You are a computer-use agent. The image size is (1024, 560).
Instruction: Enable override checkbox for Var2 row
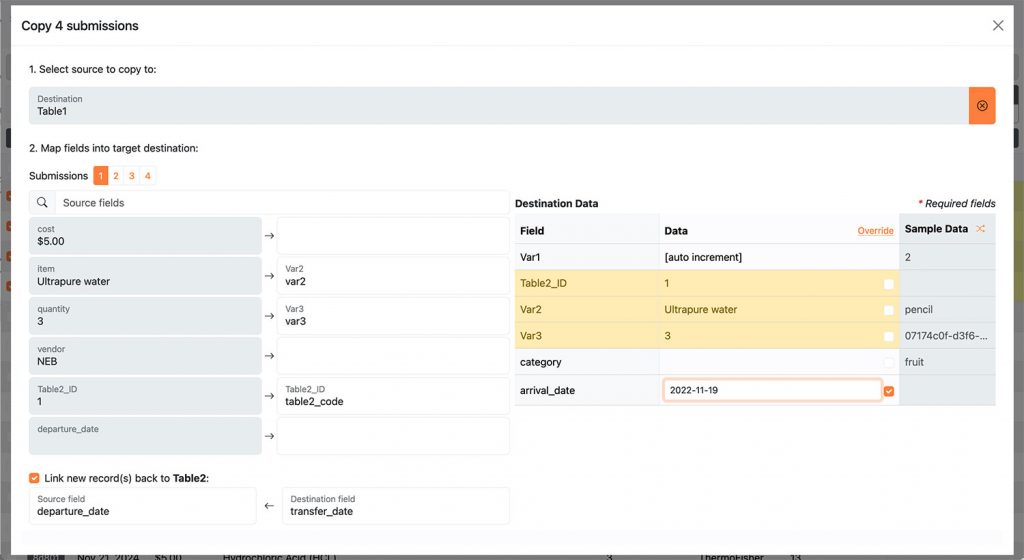pyautogui.click(x=888, y=310)
